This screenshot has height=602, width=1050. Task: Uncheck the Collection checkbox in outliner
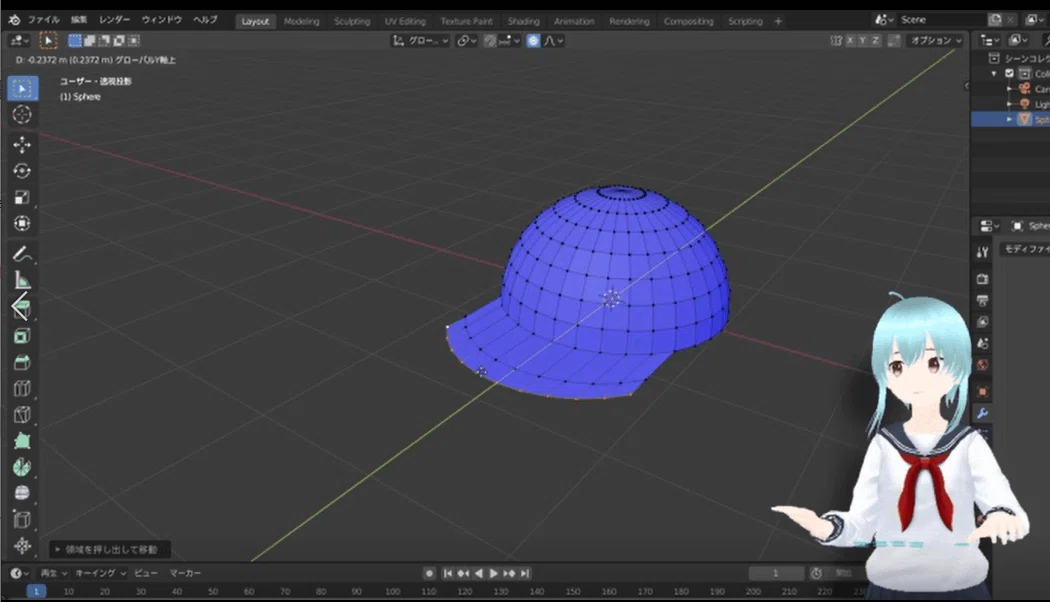click(1009, 74)
